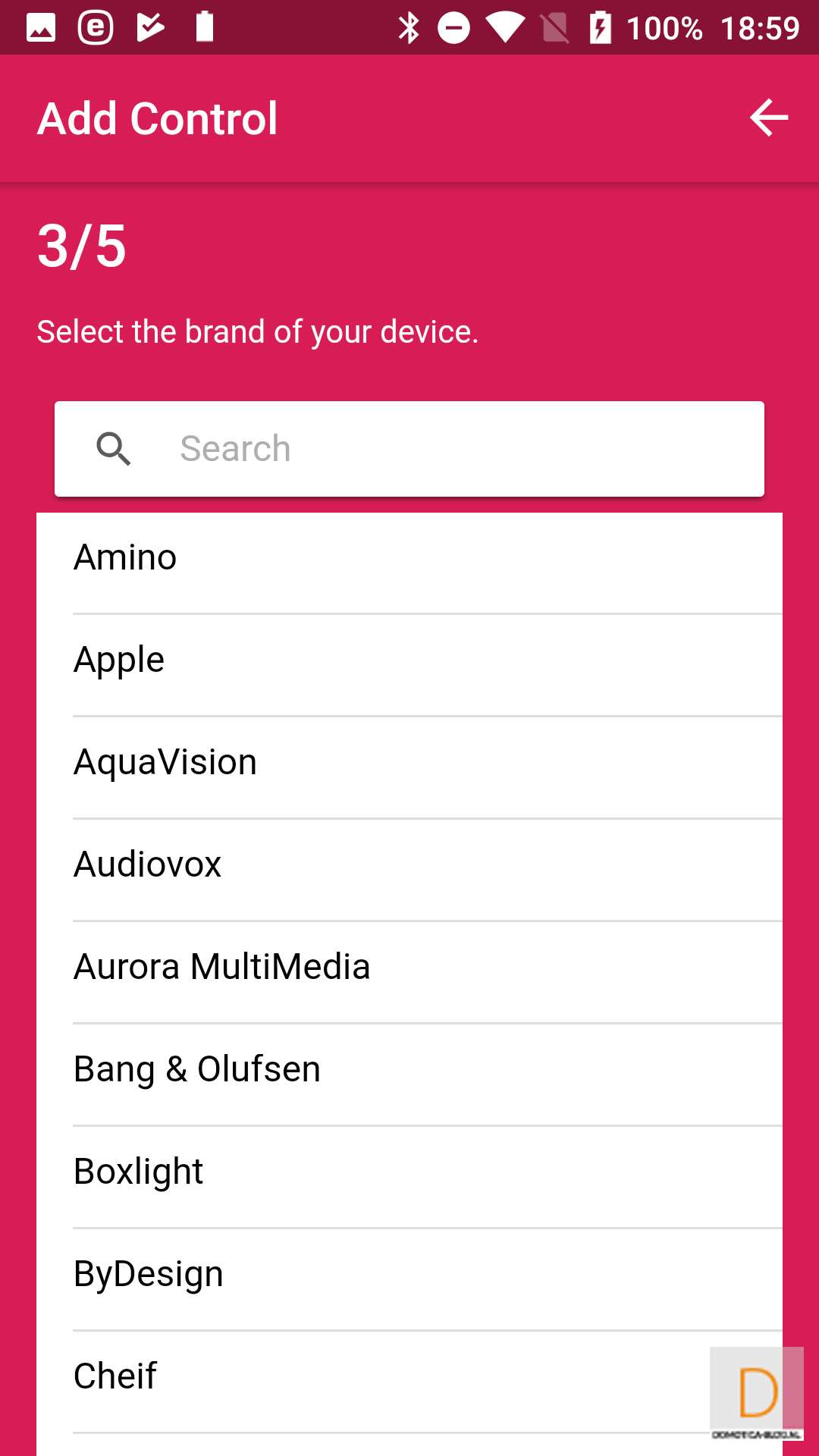The height and width of the screenshot is (1456, 819).
Task: Click the orange D logo thumbnail
Action: click(x=757, y=1392)
